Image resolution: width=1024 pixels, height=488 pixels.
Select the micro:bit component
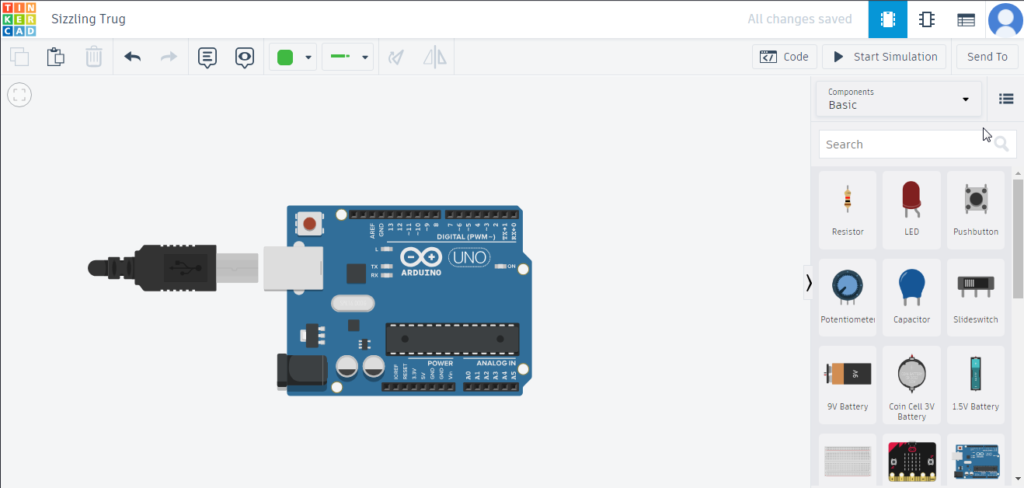click(x=912, y=461)
